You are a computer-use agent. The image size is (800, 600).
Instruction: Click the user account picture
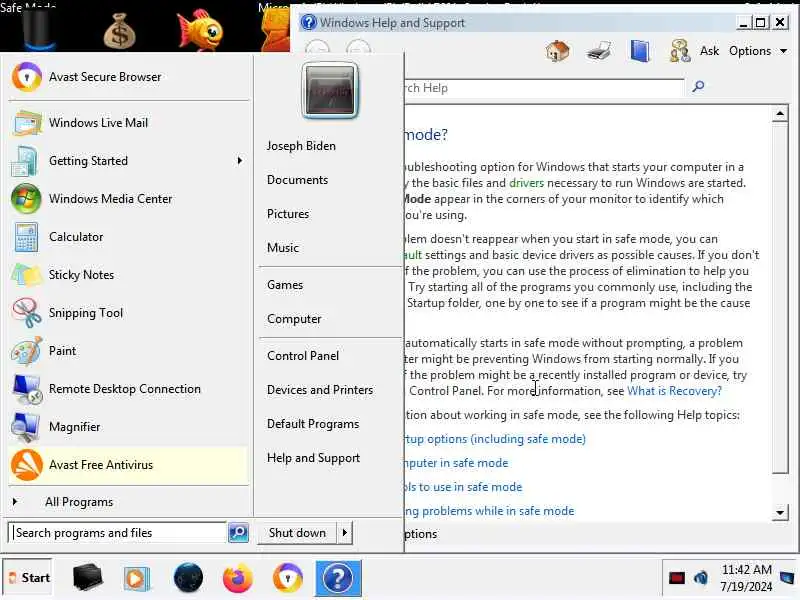pos(330,90)
